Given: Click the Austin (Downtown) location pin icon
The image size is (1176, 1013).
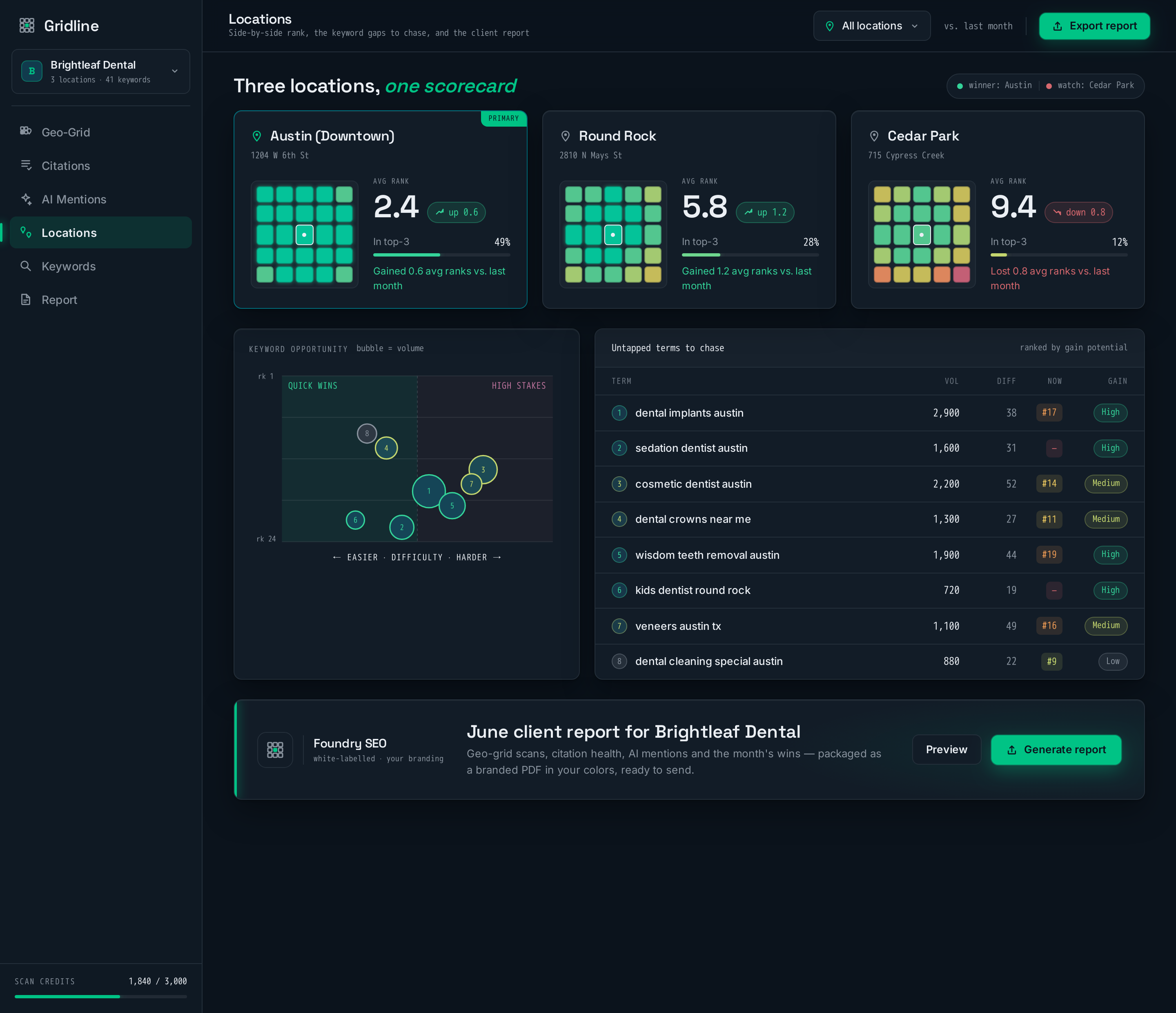Looking at the screenshot, I should [x=256, y=136].
